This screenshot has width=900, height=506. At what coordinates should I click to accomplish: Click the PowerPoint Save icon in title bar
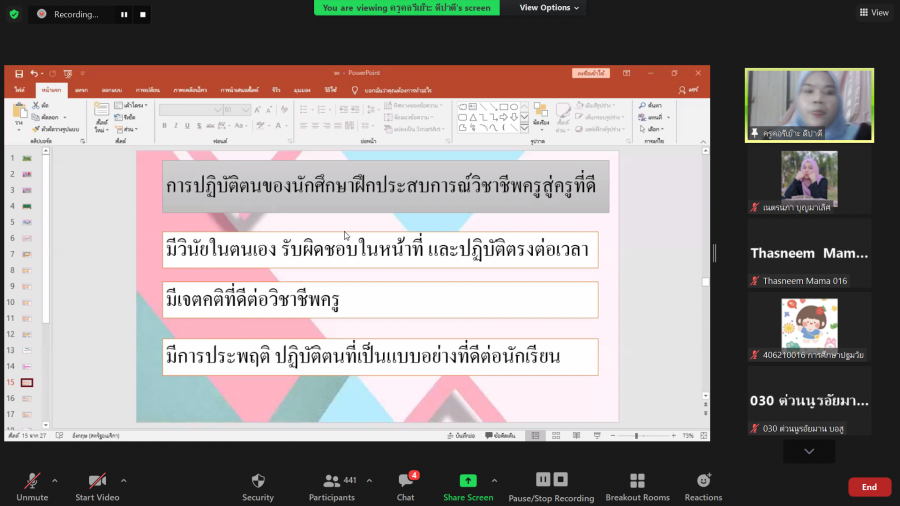19,73
